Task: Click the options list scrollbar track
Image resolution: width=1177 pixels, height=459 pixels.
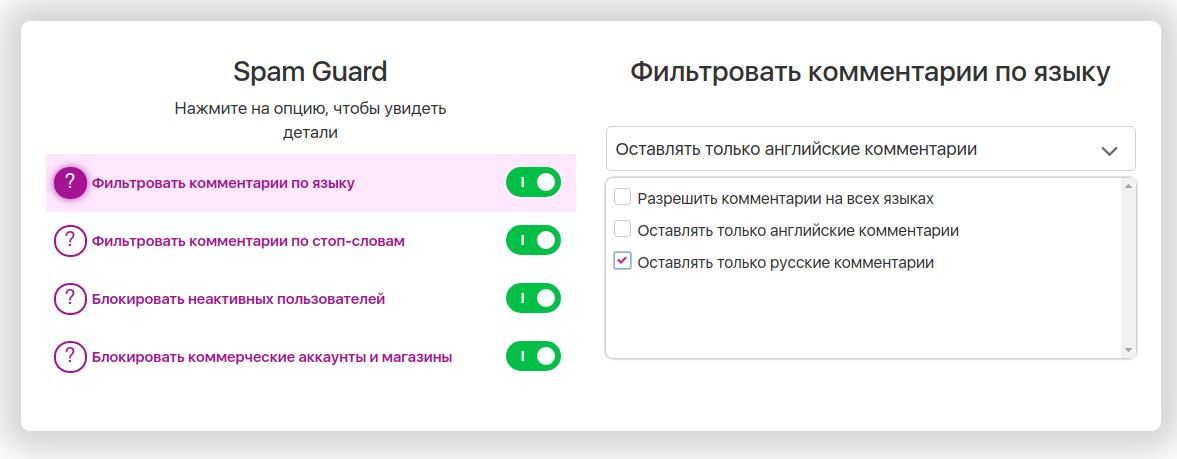Action: 1128,270
